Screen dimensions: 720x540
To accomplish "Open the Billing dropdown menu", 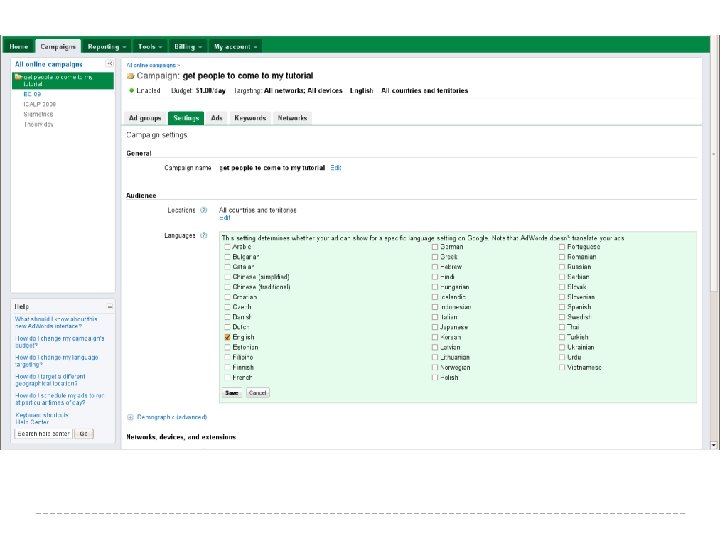I will pos(188,46).
